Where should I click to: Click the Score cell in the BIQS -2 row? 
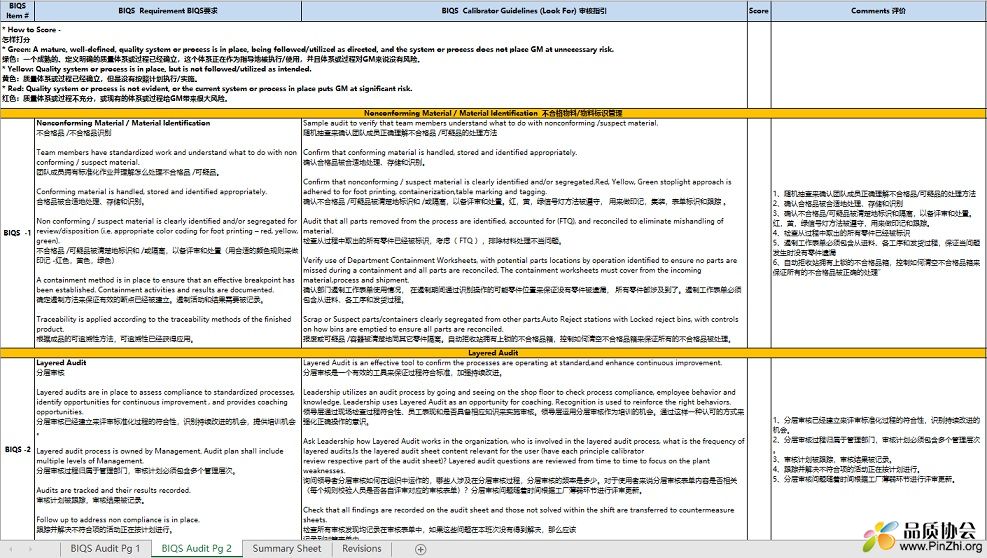point(759,449)
